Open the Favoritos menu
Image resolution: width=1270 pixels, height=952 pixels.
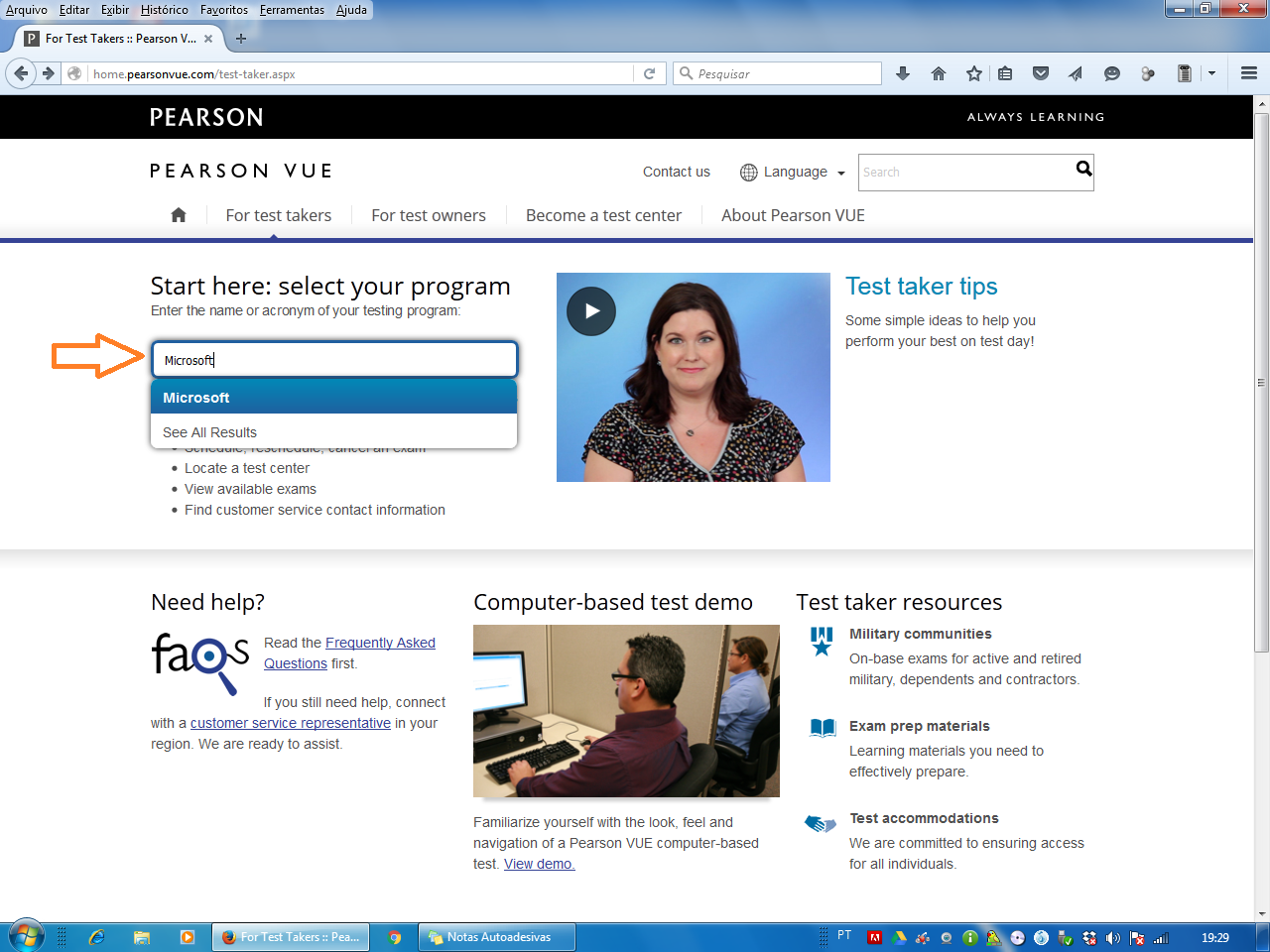(x=224, y=10)
